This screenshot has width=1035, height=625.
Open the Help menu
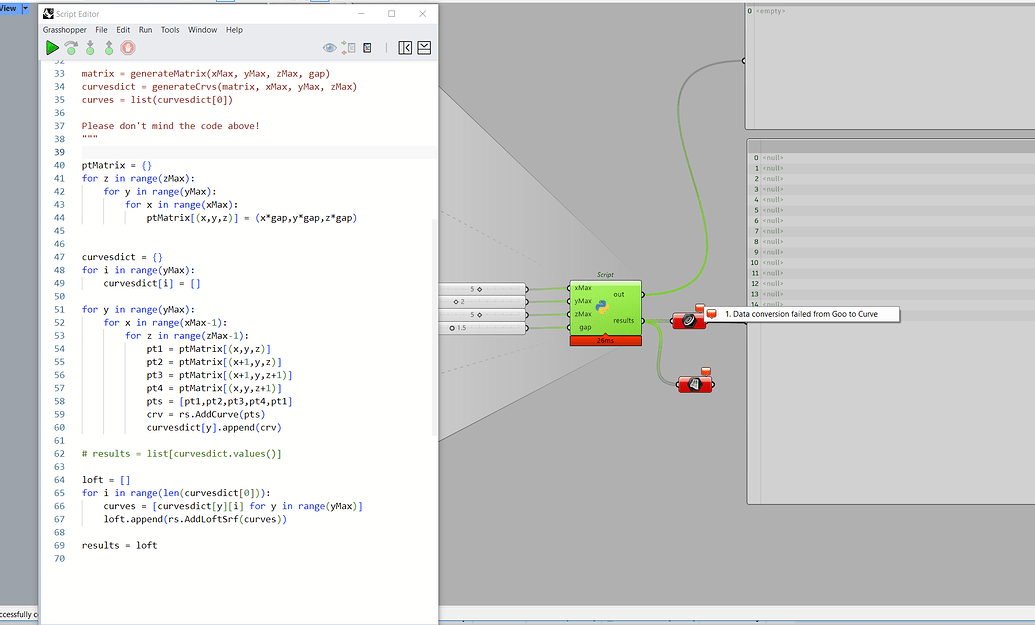pos(234,30)
